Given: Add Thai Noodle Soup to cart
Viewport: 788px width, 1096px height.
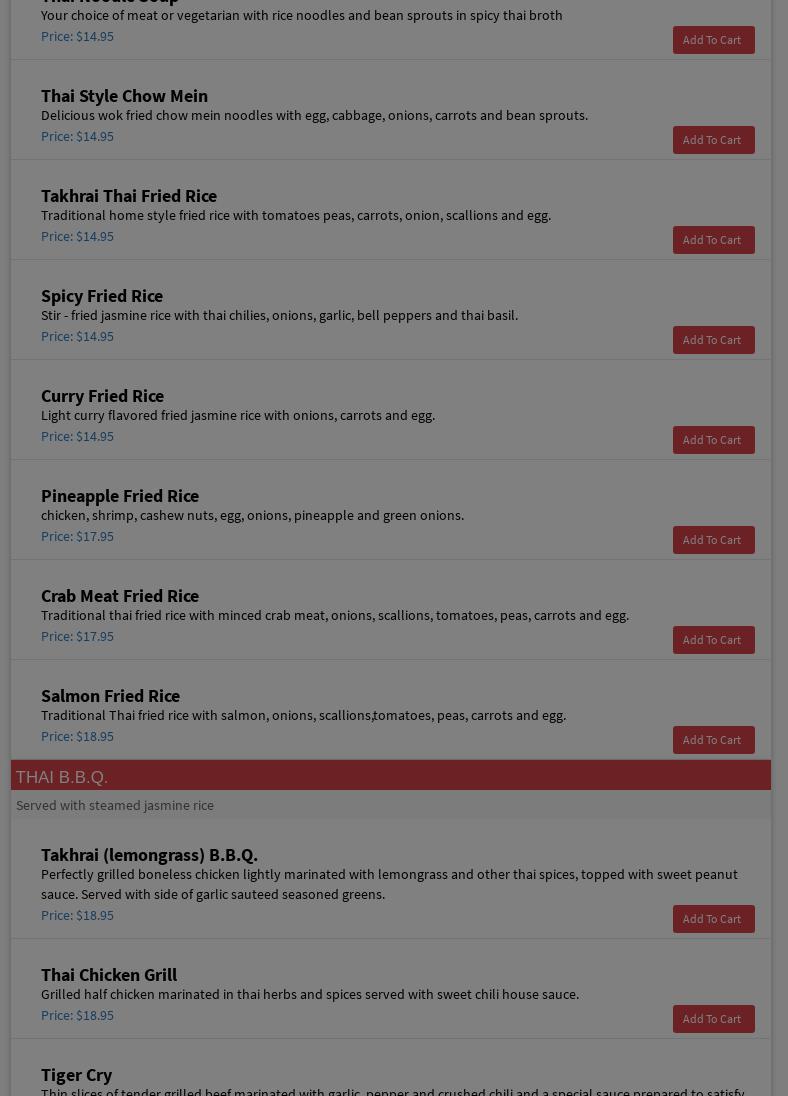Looking at the screenshot, I should (713, 40).
